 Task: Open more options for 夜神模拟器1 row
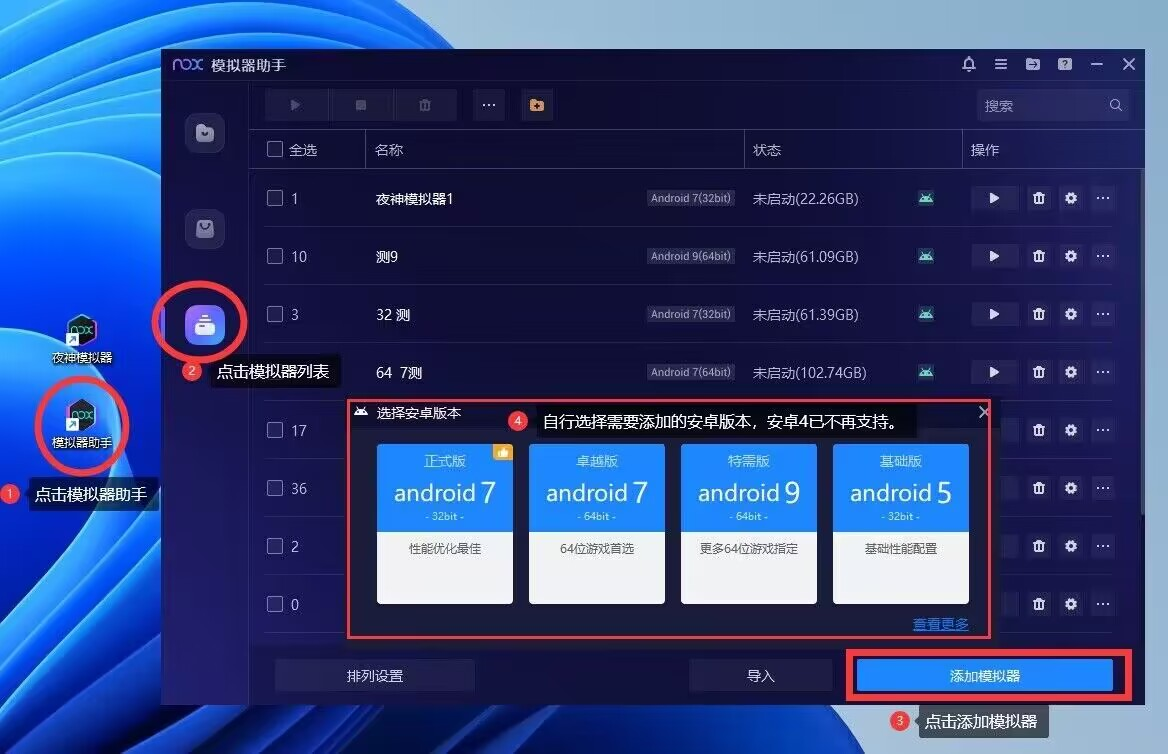[x=1103, y=198]
